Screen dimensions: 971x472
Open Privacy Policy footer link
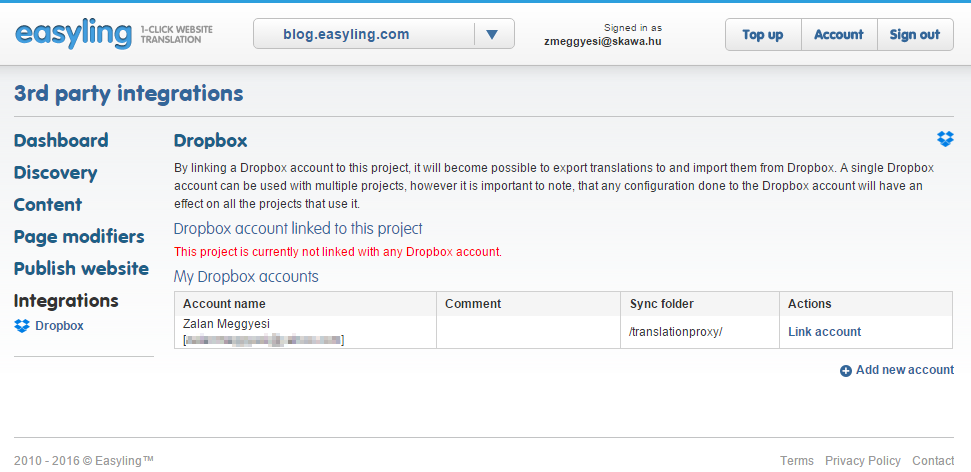(863, 461)
